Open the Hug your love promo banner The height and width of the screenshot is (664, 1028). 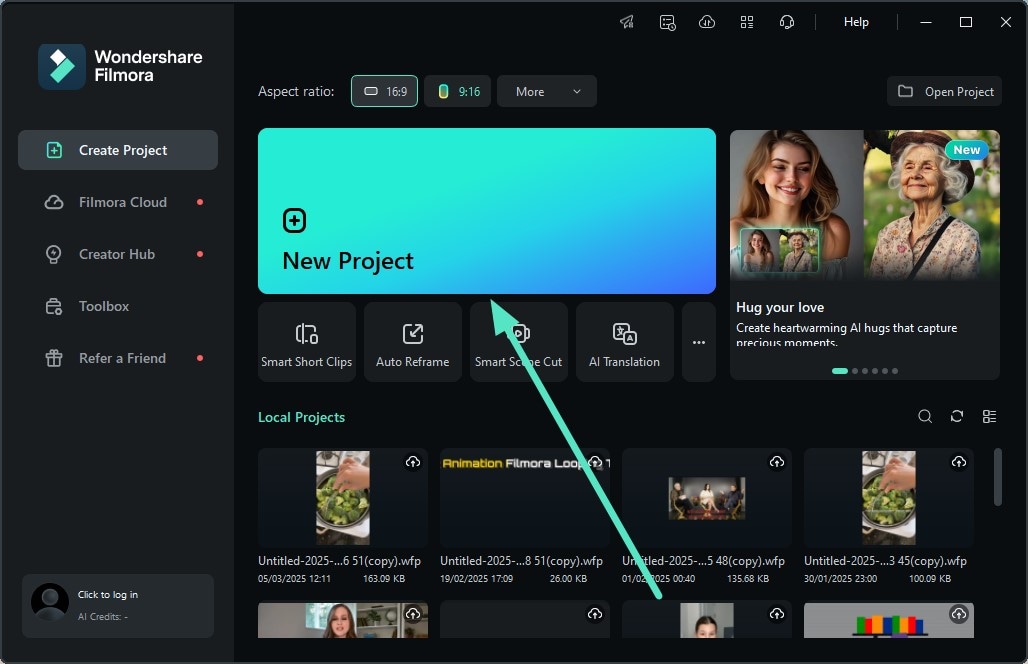tap(865, 254)
